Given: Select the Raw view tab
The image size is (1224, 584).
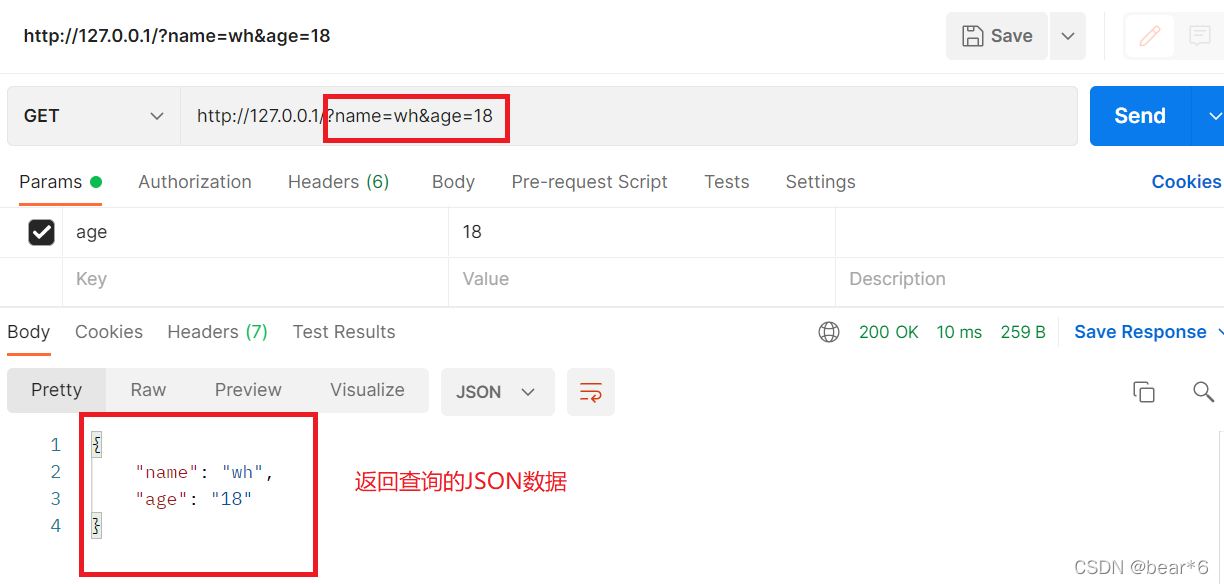Looking at the screenshot, I should [x=148, y=390].
